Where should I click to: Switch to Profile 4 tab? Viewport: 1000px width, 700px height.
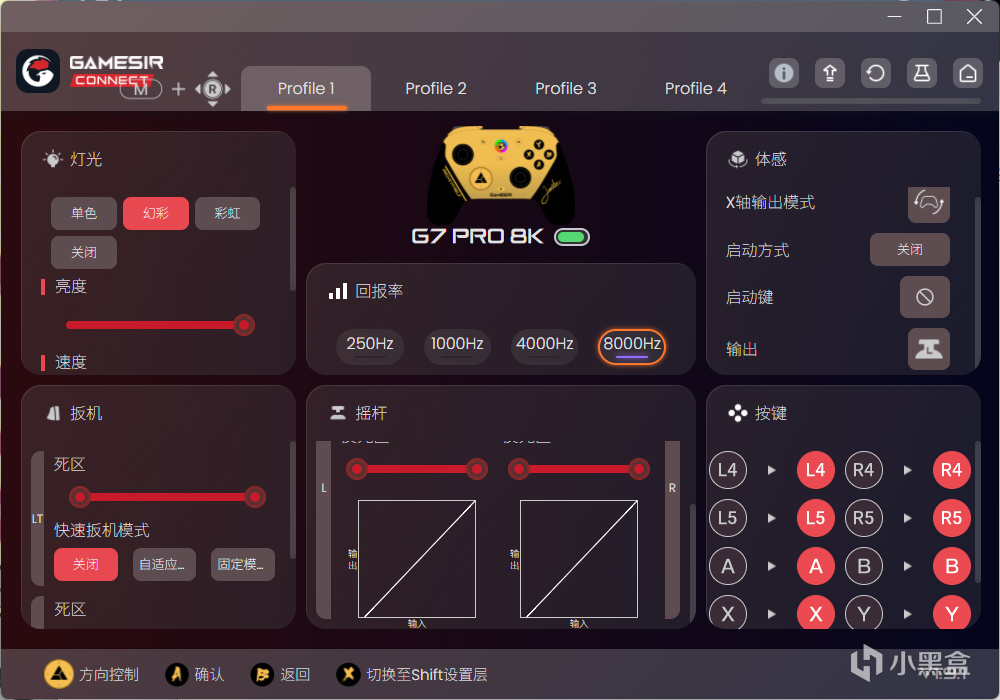click(696, 89)
